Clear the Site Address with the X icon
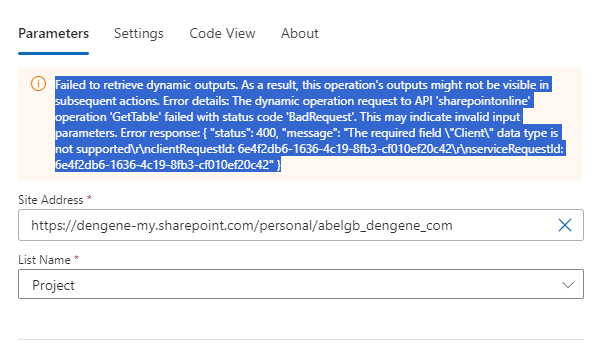This screenshot has height=364, width=609. (x=565, y=225)
